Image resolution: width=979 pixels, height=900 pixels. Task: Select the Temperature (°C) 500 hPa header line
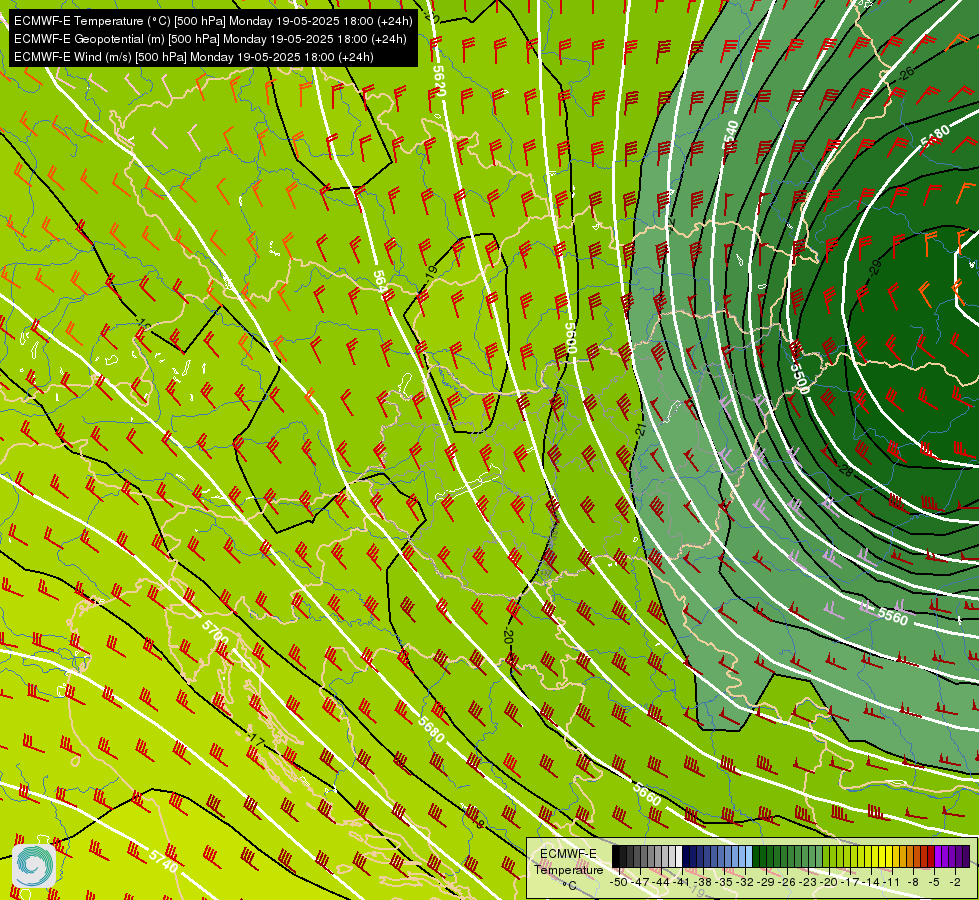pos(213,21)
